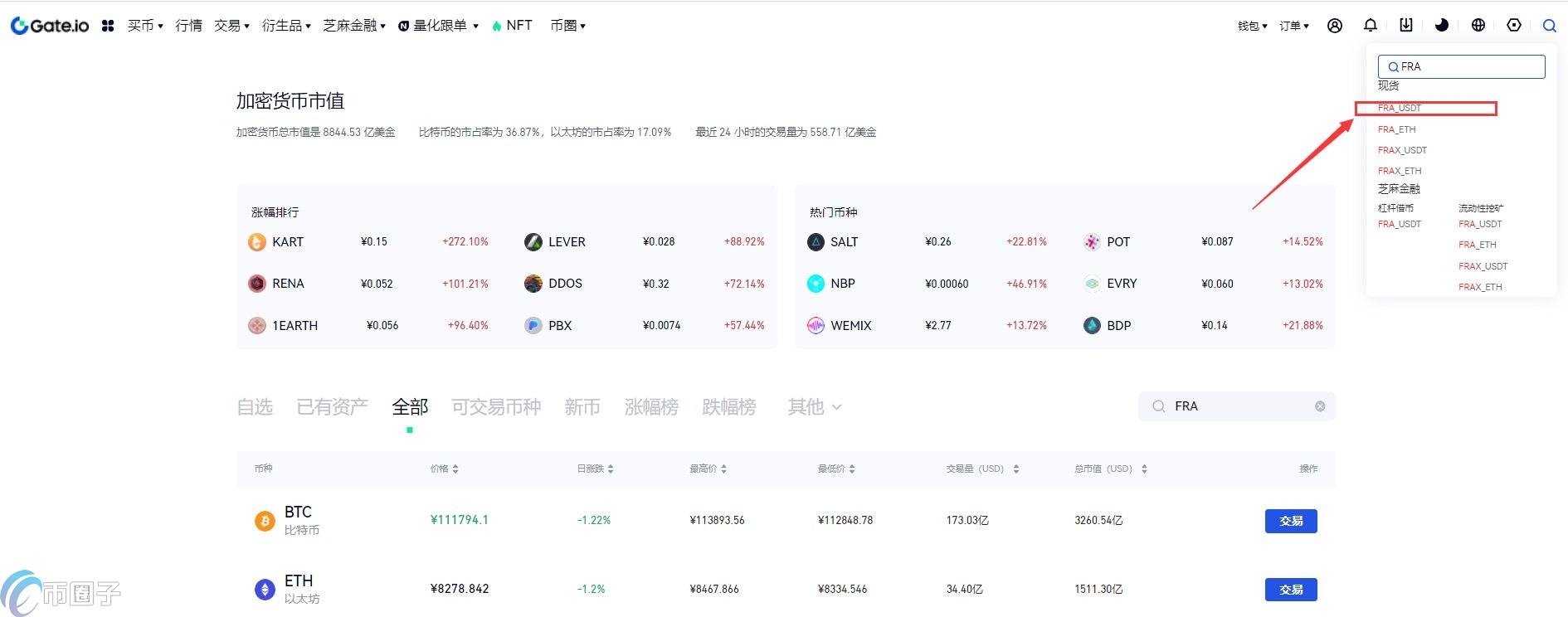This screenshot has width=1568, height=617.
Task: Switch to the 涨幅榜 tab
Action: click(x=651, y=407)
